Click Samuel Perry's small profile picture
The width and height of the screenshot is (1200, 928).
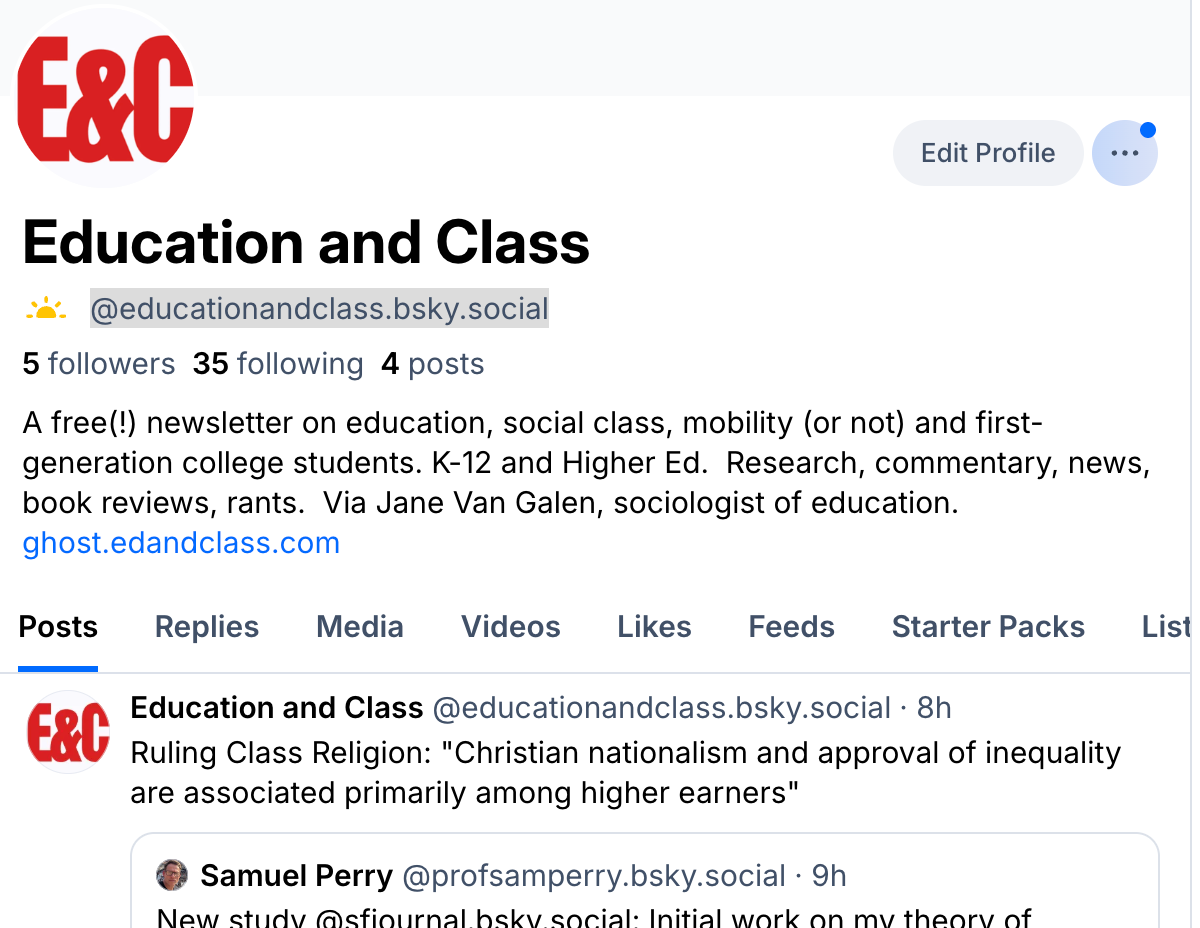[173, 876]
